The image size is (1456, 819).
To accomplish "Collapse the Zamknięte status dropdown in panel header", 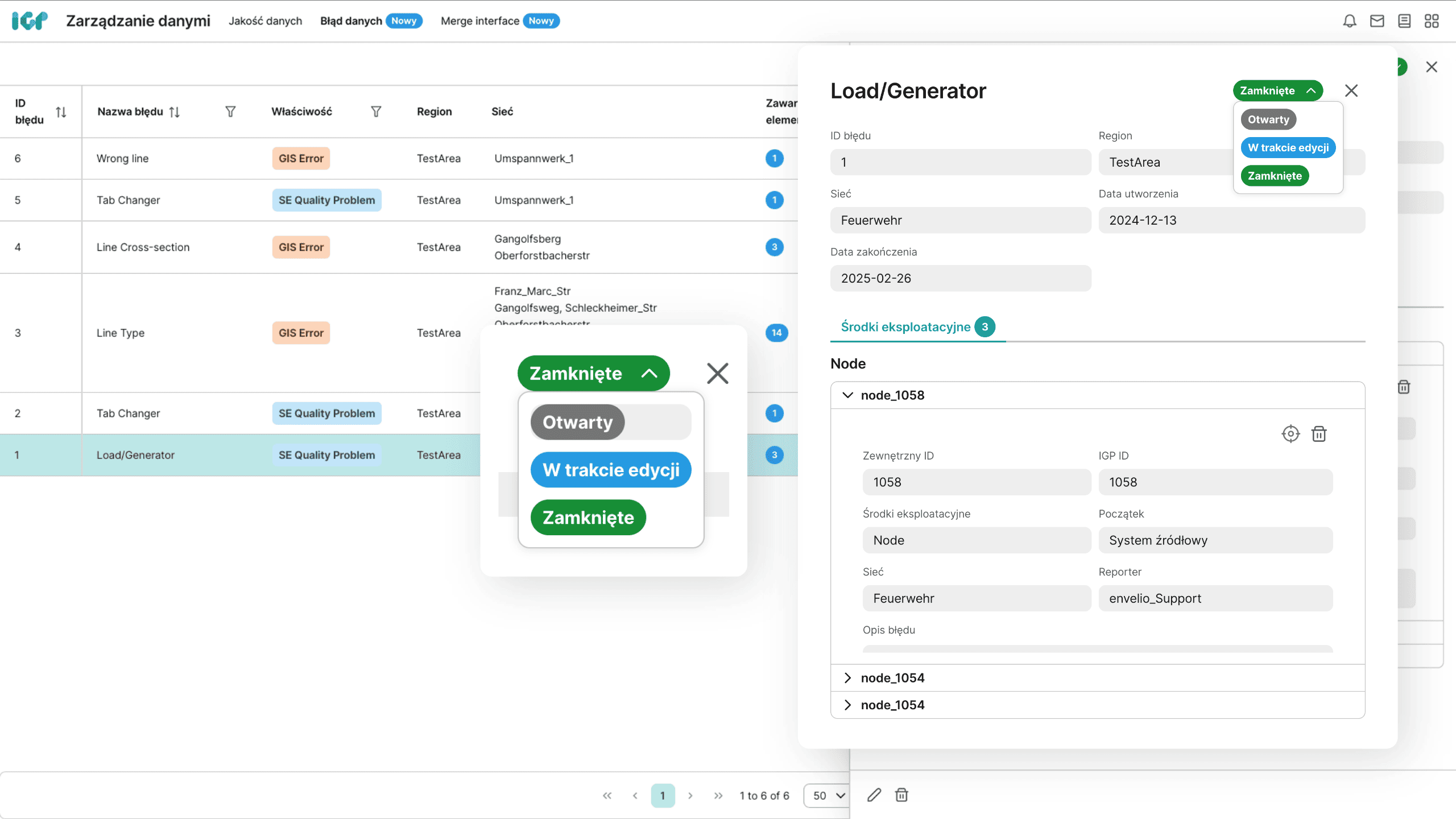I will (1277, 91).
